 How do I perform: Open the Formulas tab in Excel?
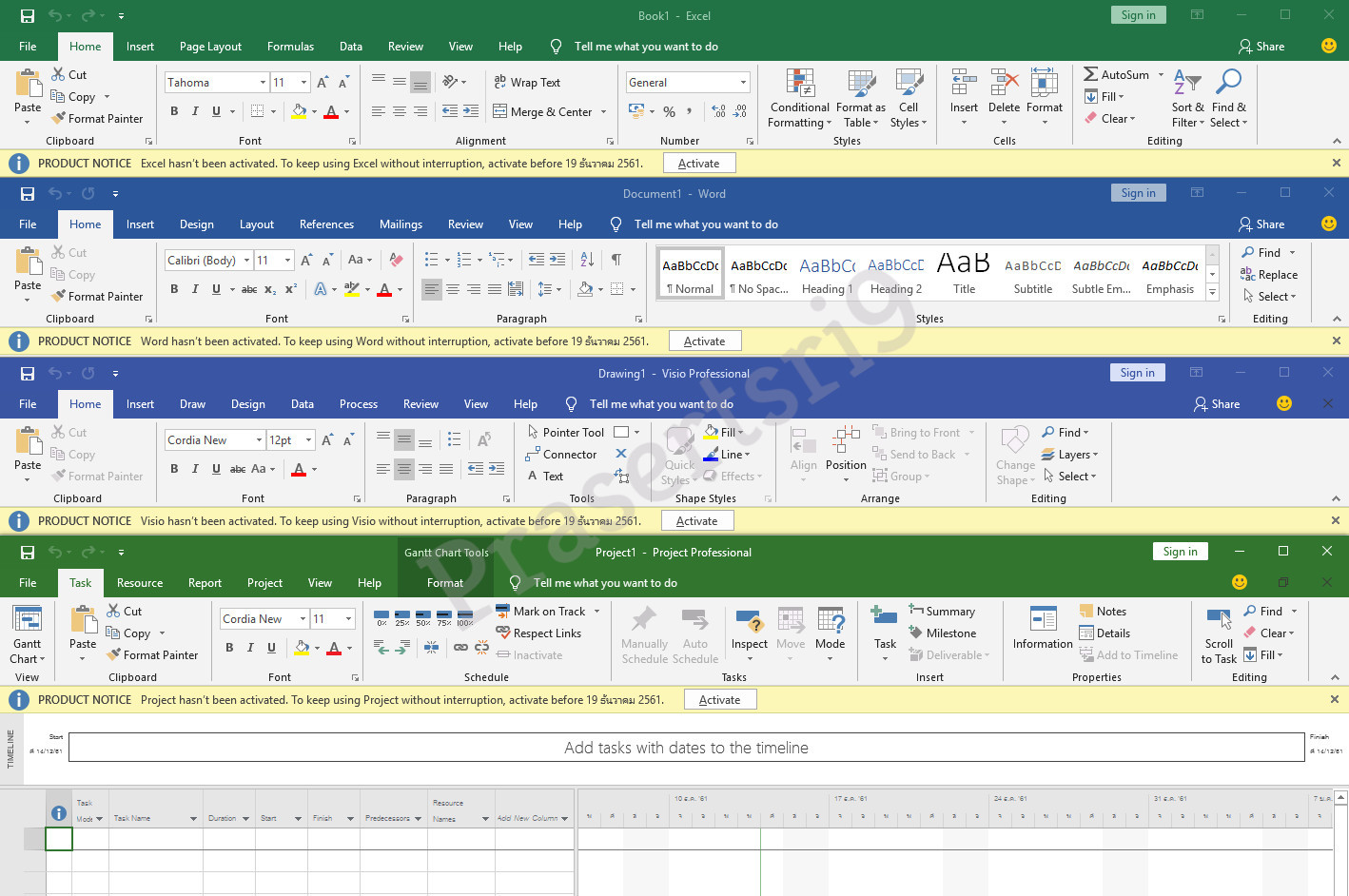click(x=290, y=47)
